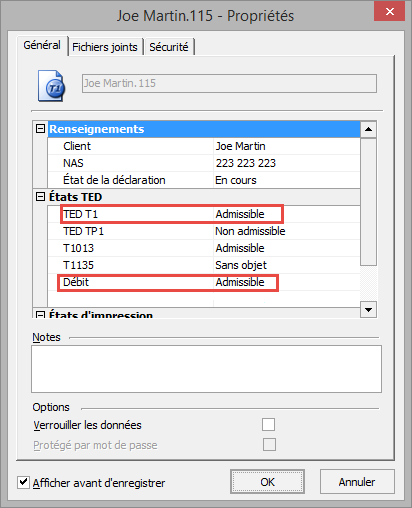Click the Annuler button
412x508 pixels.
357,482
